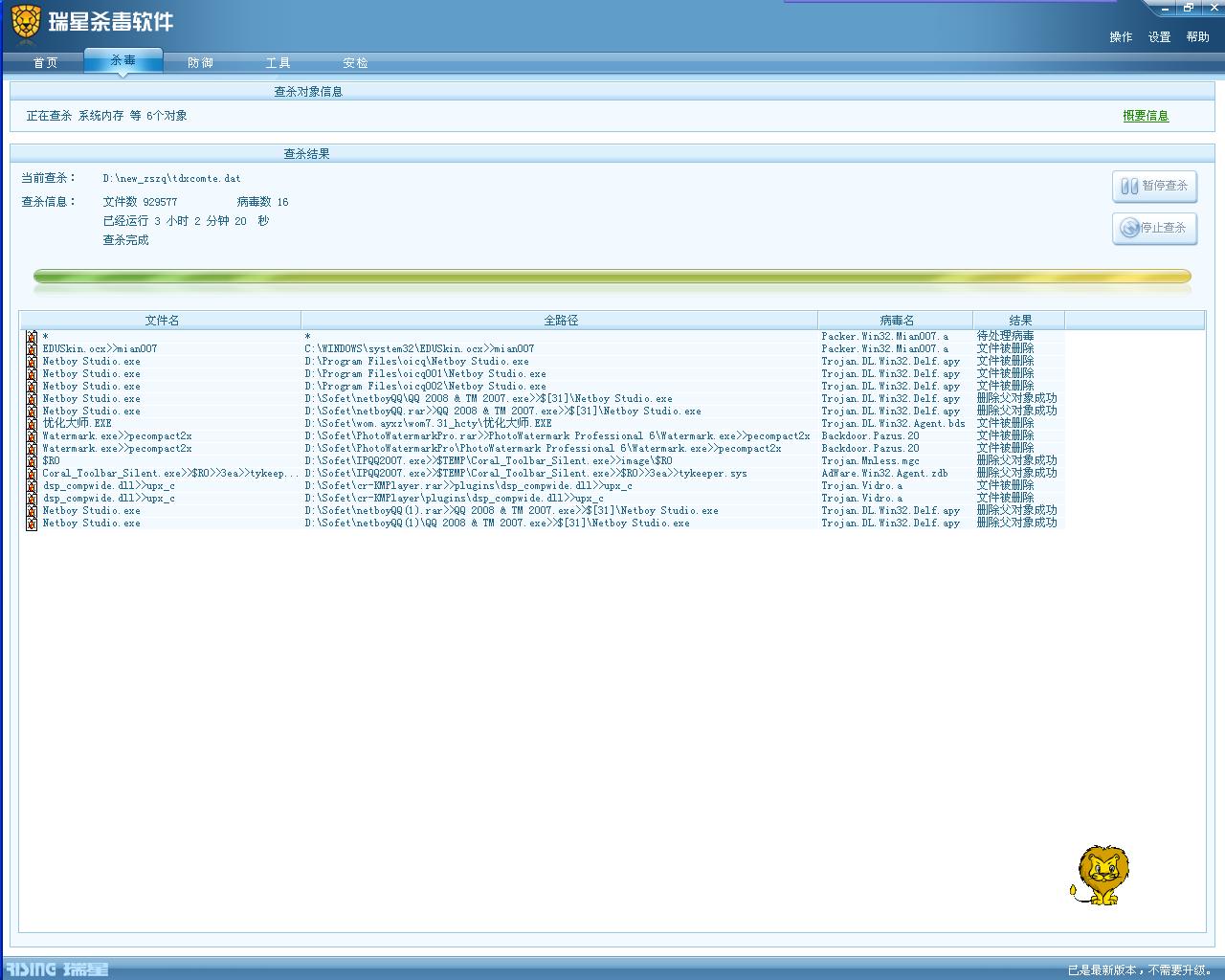Switch to the 首页 tab

[45, 63]
